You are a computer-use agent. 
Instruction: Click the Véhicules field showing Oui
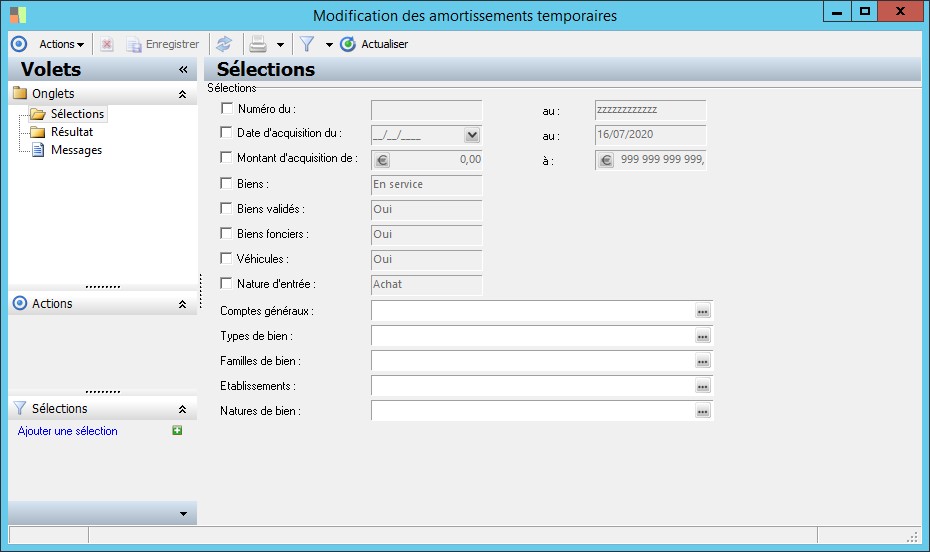(x=426, y=260)
